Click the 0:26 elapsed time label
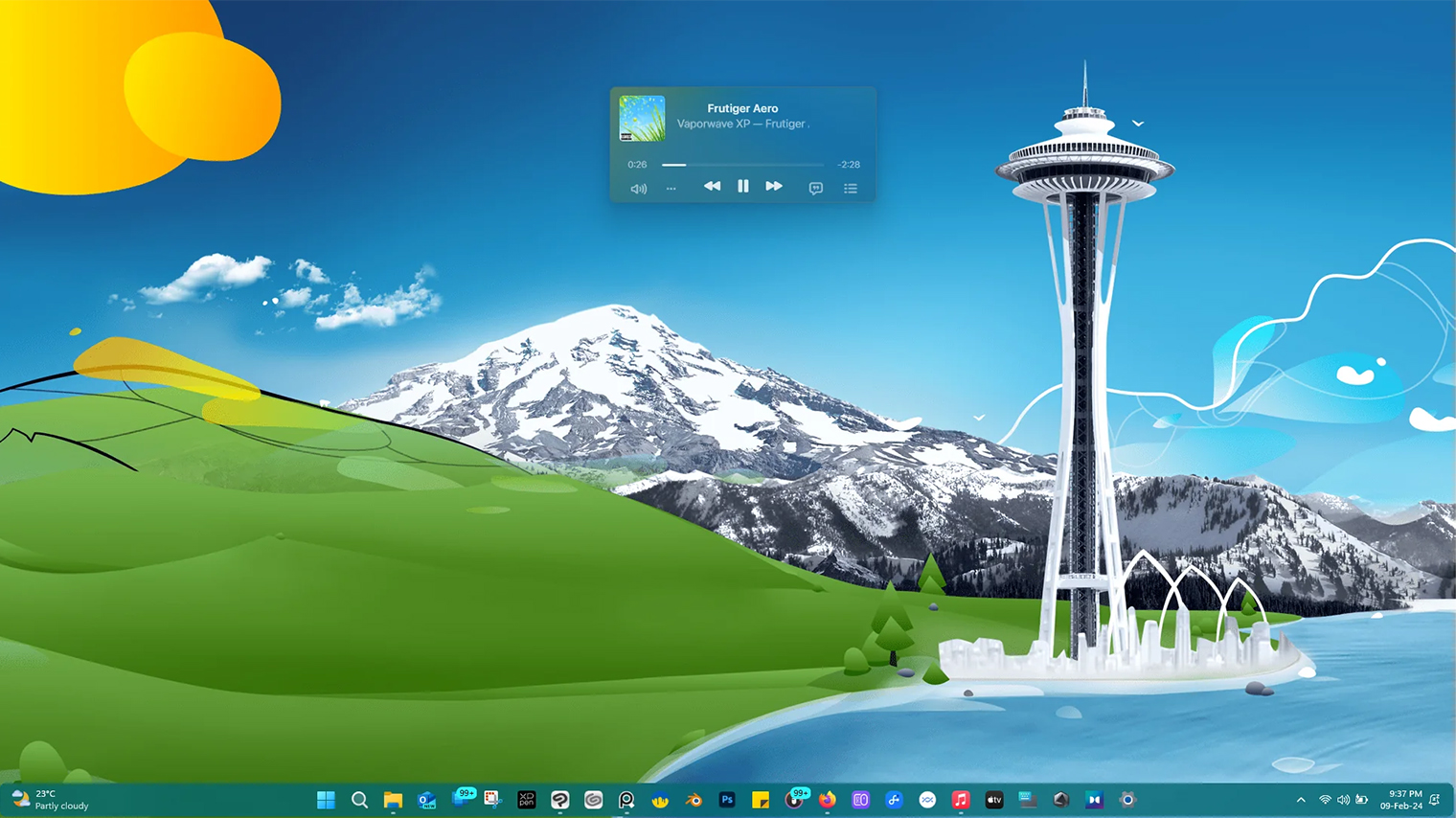This screenshot has height=818, width=1456. pyautogui.click(x=637, y=165)
